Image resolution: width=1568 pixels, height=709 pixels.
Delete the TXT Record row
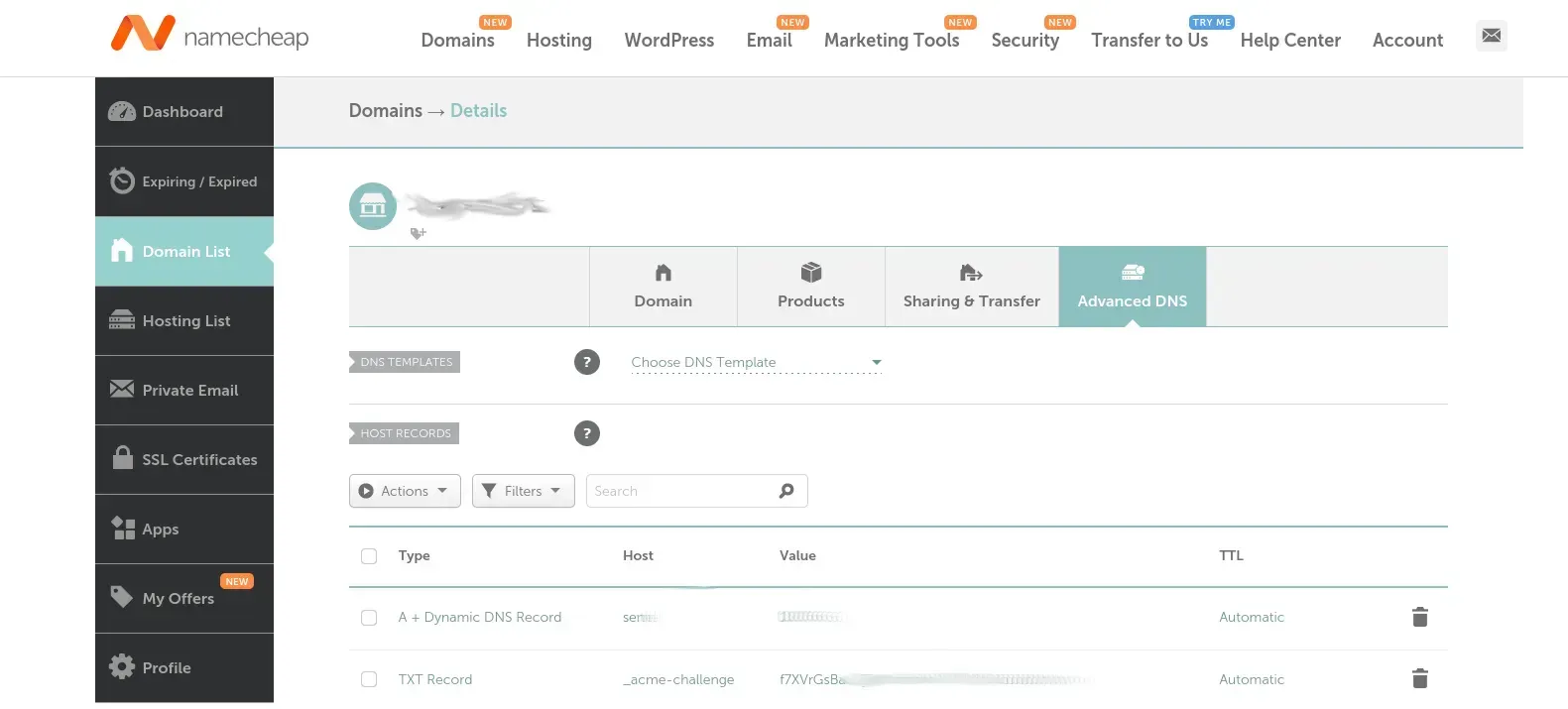click(x=1420, y=679)
